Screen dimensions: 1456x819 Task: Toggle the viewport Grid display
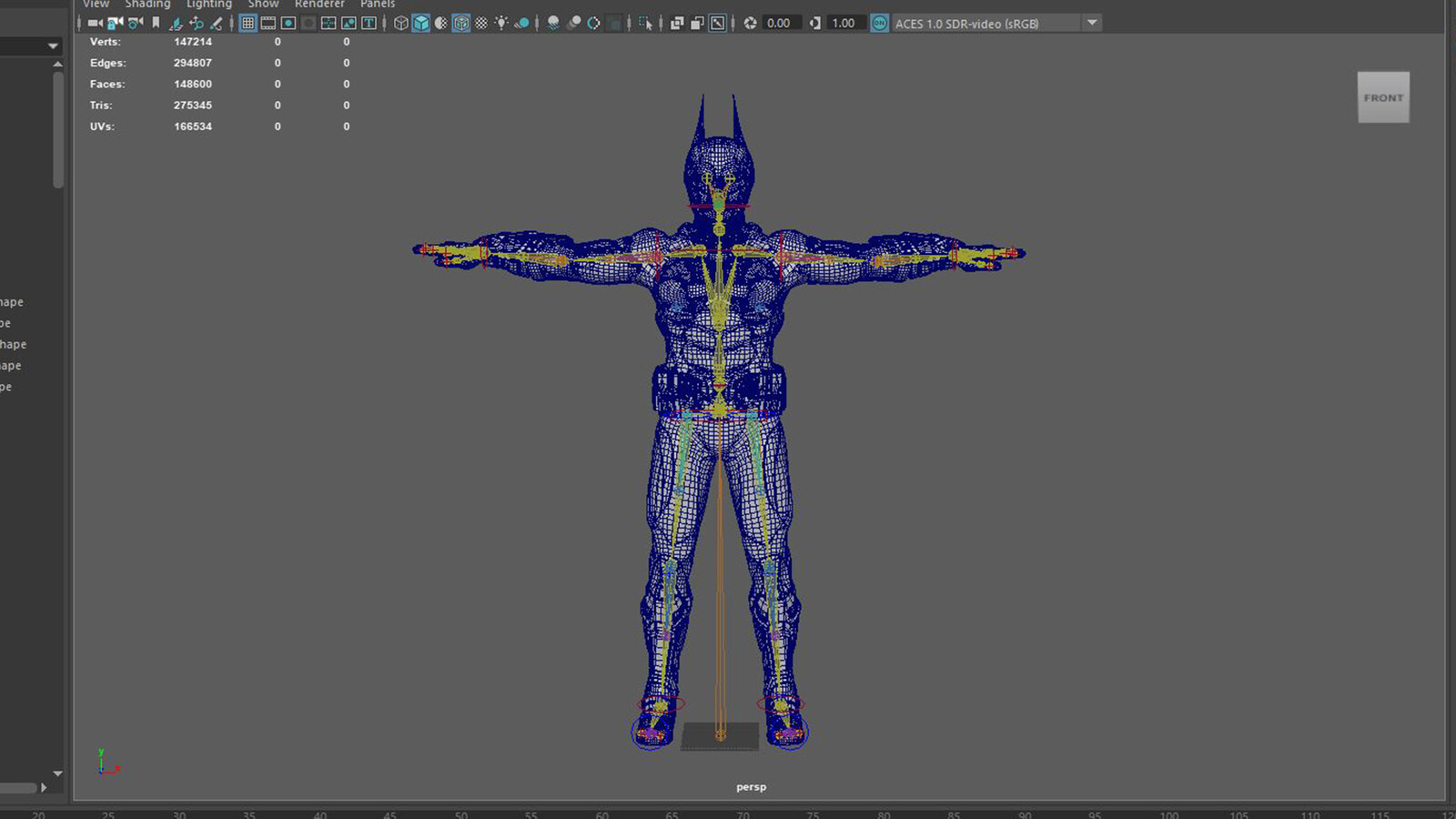coord(248,24)
